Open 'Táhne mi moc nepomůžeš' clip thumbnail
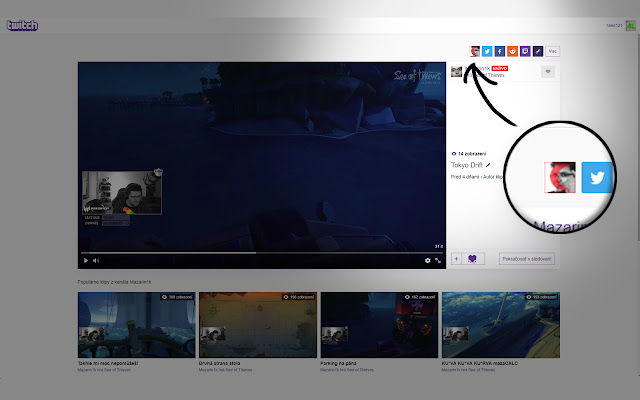This screenshot has height=400, width=640. pos(137,325)
